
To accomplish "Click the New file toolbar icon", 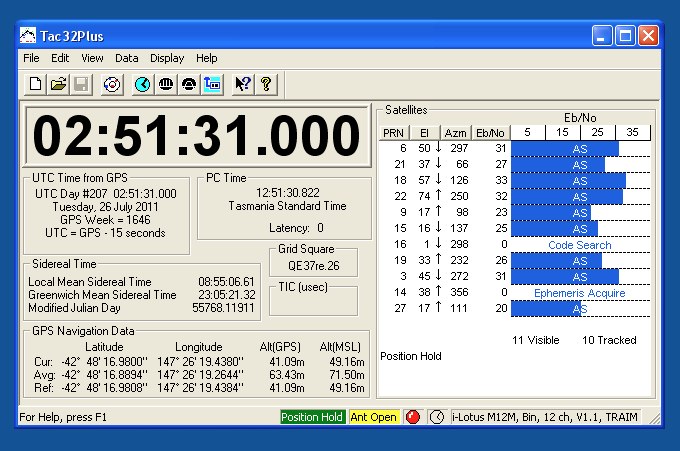I will click(36, 85).
